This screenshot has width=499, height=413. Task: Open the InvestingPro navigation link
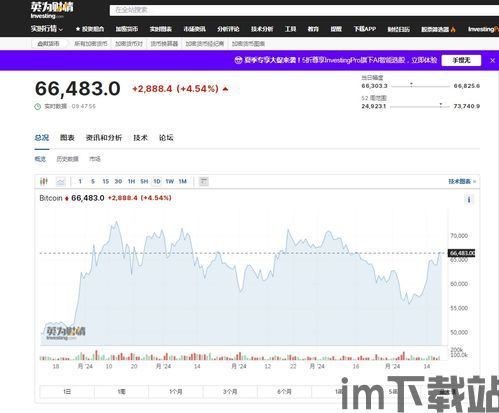point(483,29)
